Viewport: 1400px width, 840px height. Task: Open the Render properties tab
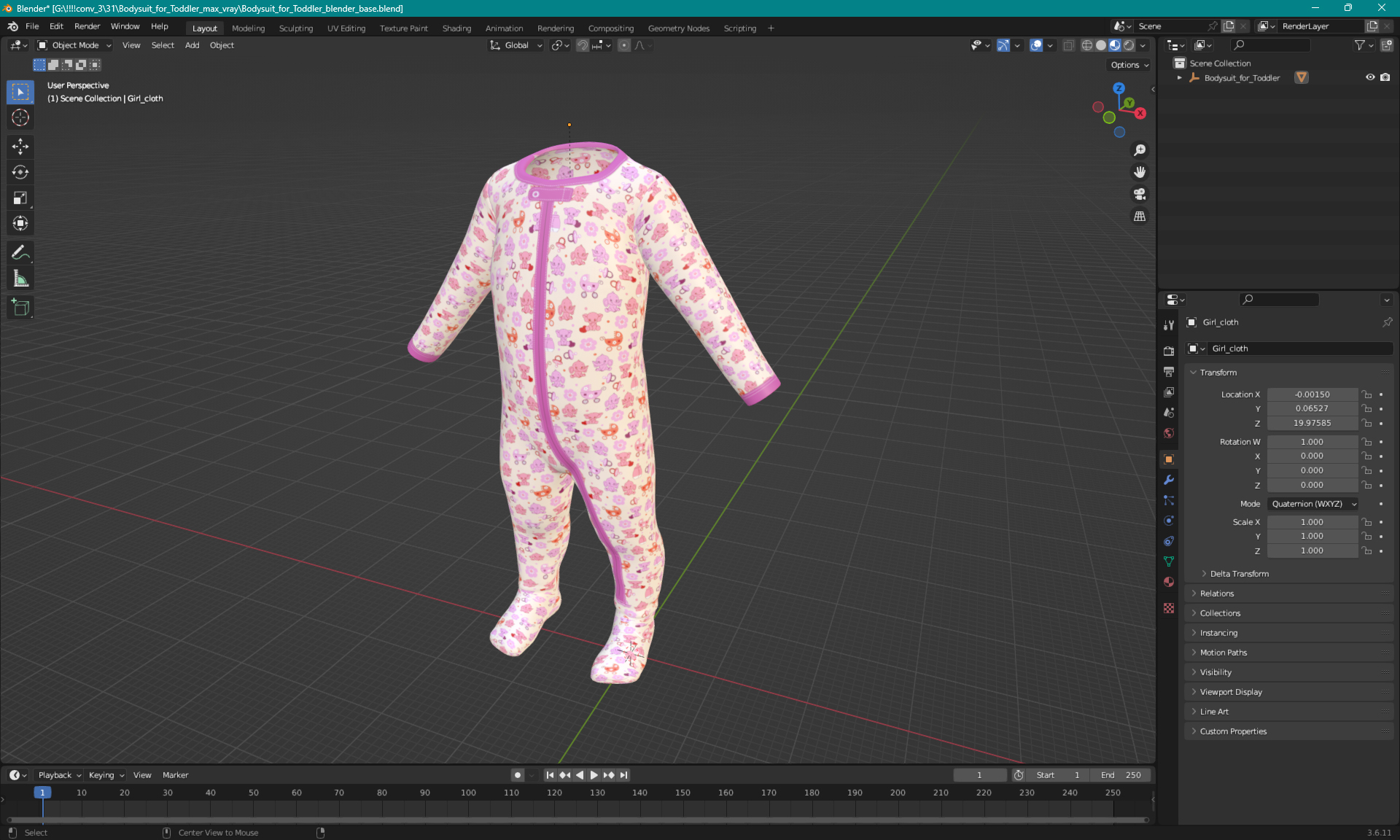click(x=1169, y=351)
